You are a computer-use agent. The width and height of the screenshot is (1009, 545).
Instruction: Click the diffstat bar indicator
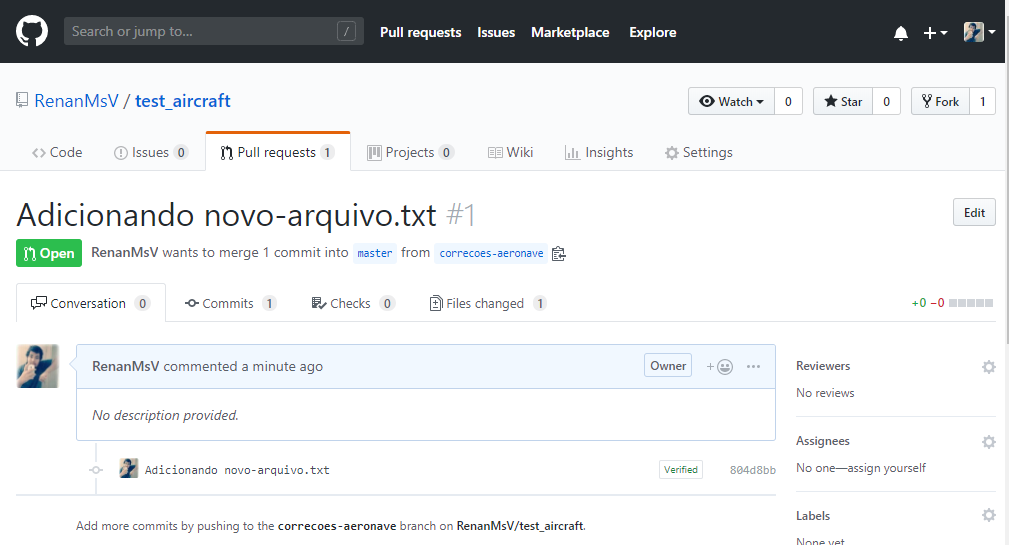point(970,303)
